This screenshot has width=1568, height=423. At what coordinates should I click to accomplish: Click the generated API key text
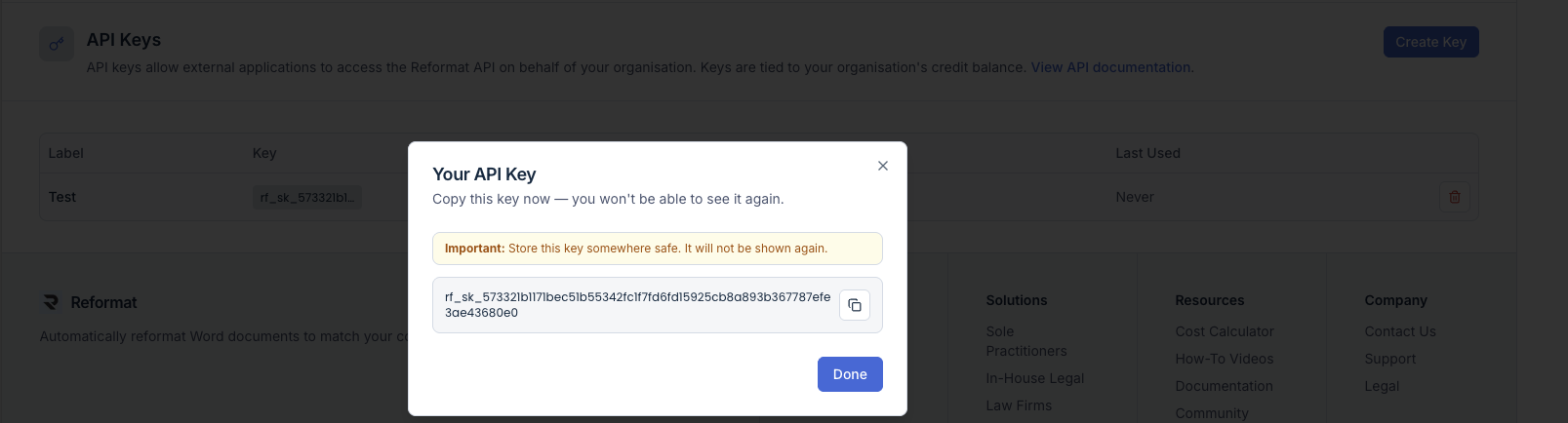pos(637,304)
